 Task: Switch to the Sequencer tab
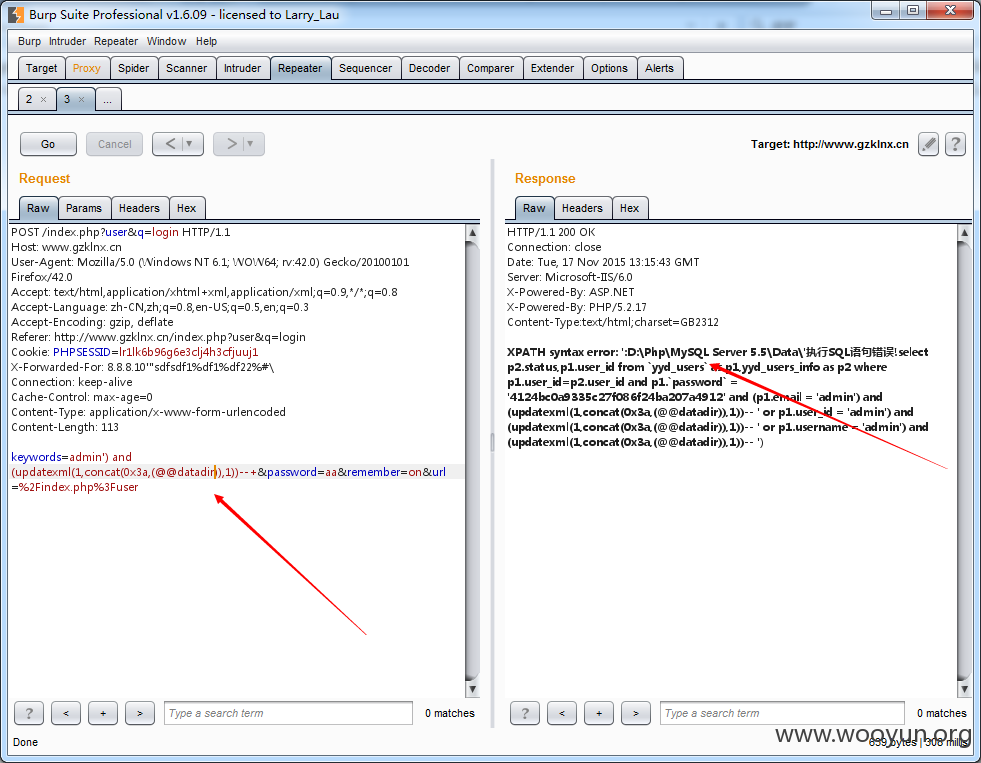(x=365, y=68)
